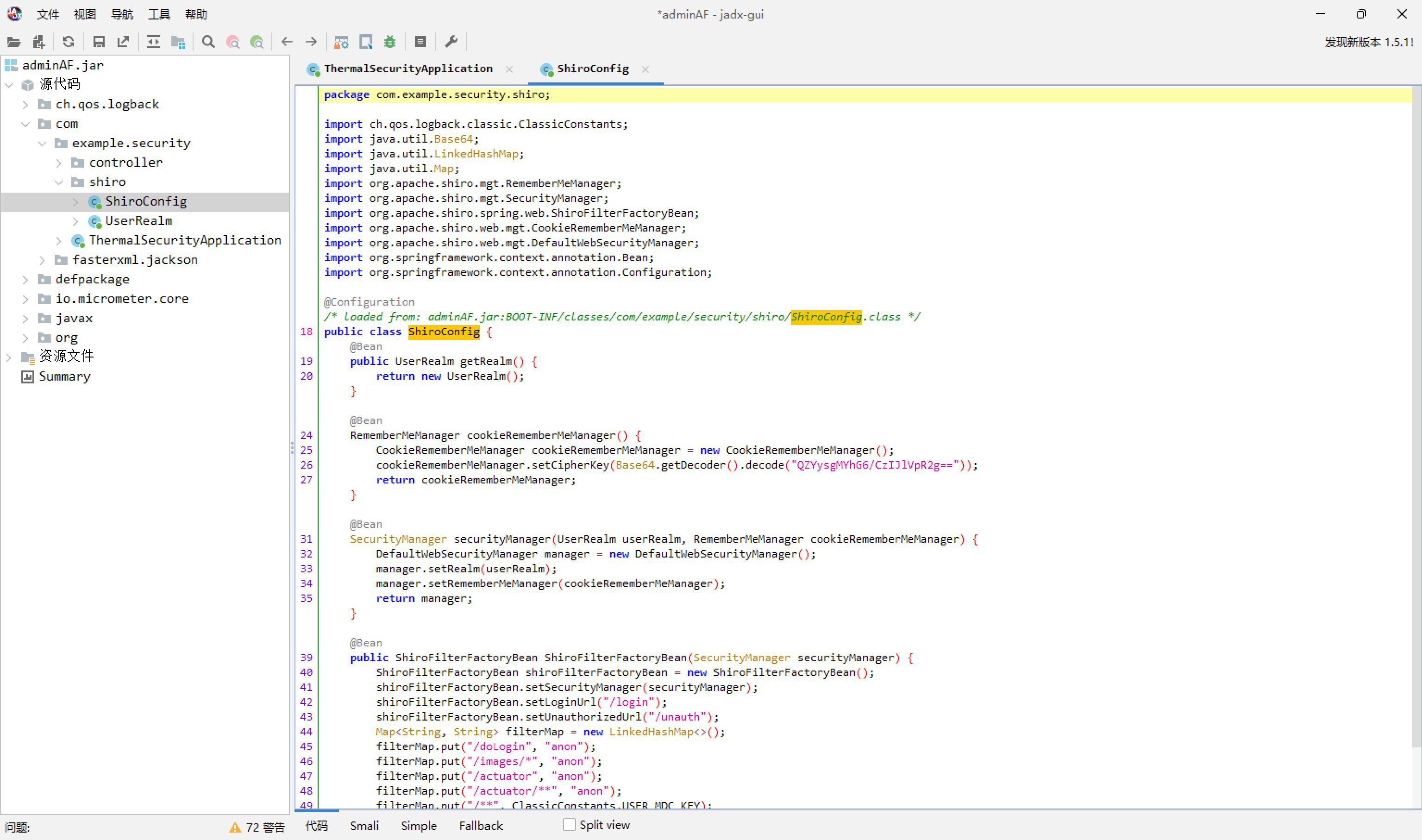Image resolution: width=1422 pixels, height=840 pixels.
Task: Open the log viewer icon
Action: tap(420, 42)
